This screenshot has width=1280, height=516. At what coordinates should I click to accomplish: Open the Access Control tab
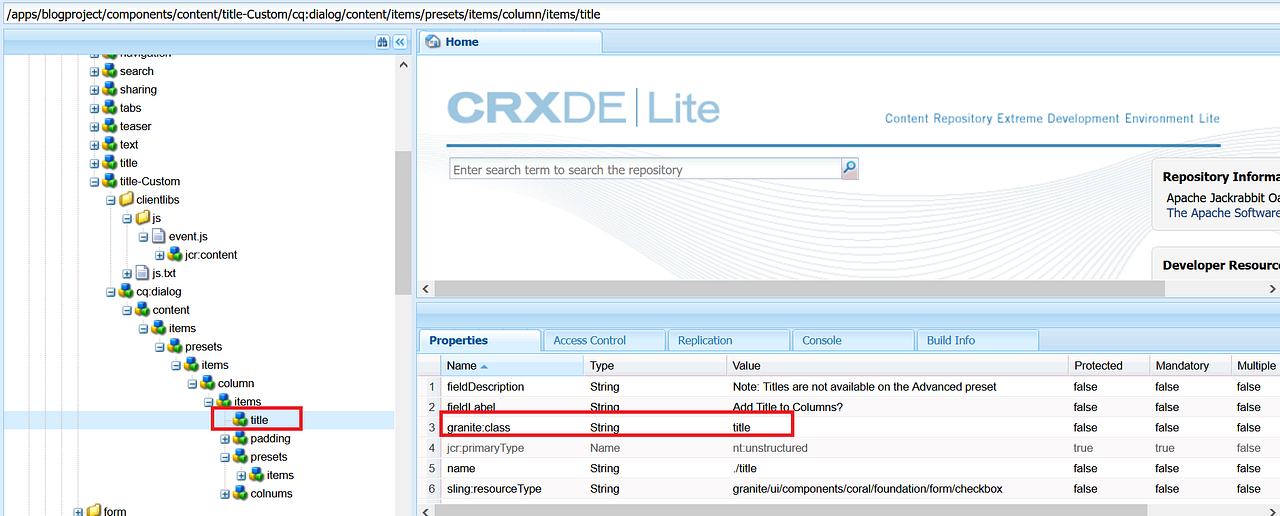click(x=604, y=340)
